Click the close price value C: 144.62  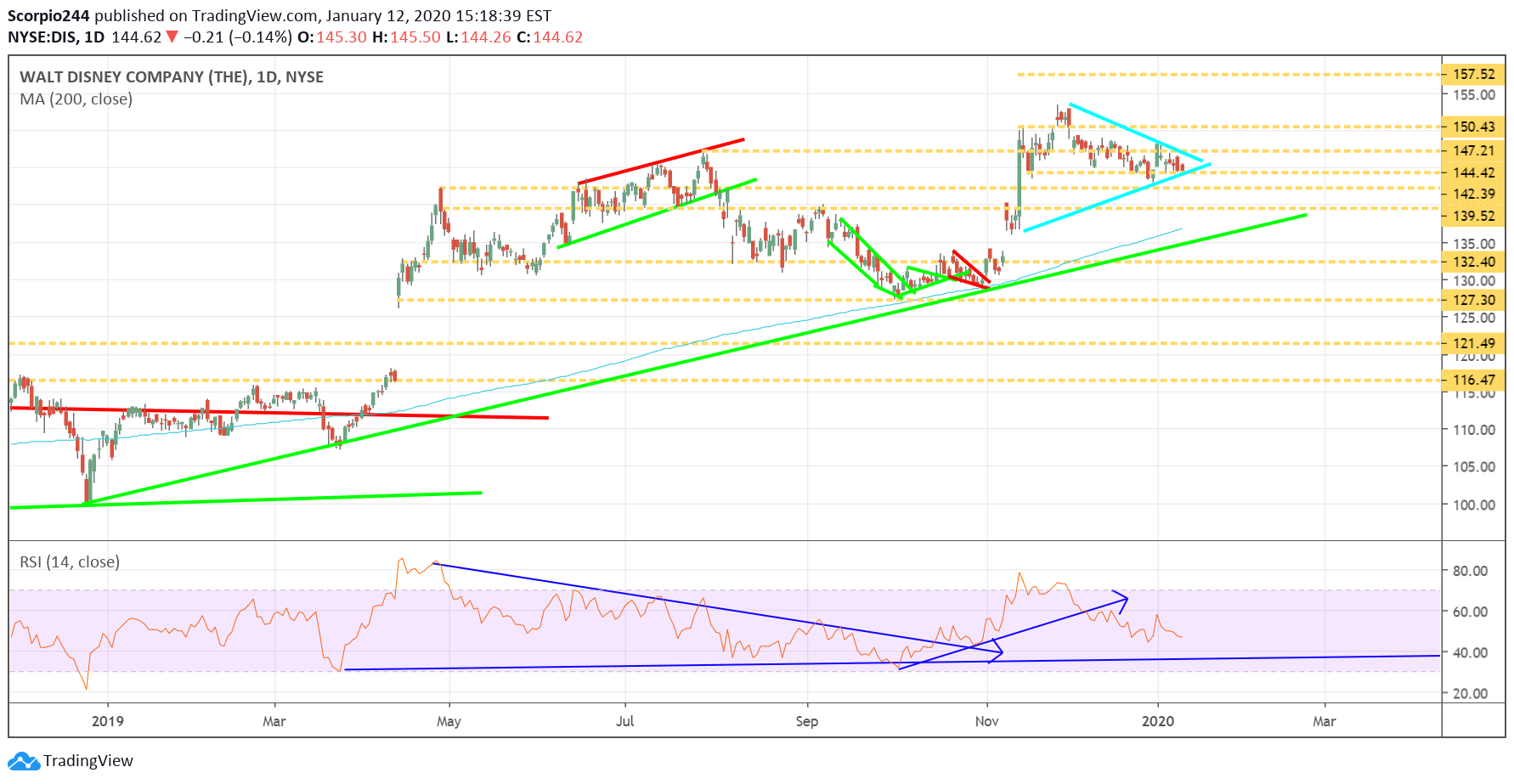coord(550,37)
